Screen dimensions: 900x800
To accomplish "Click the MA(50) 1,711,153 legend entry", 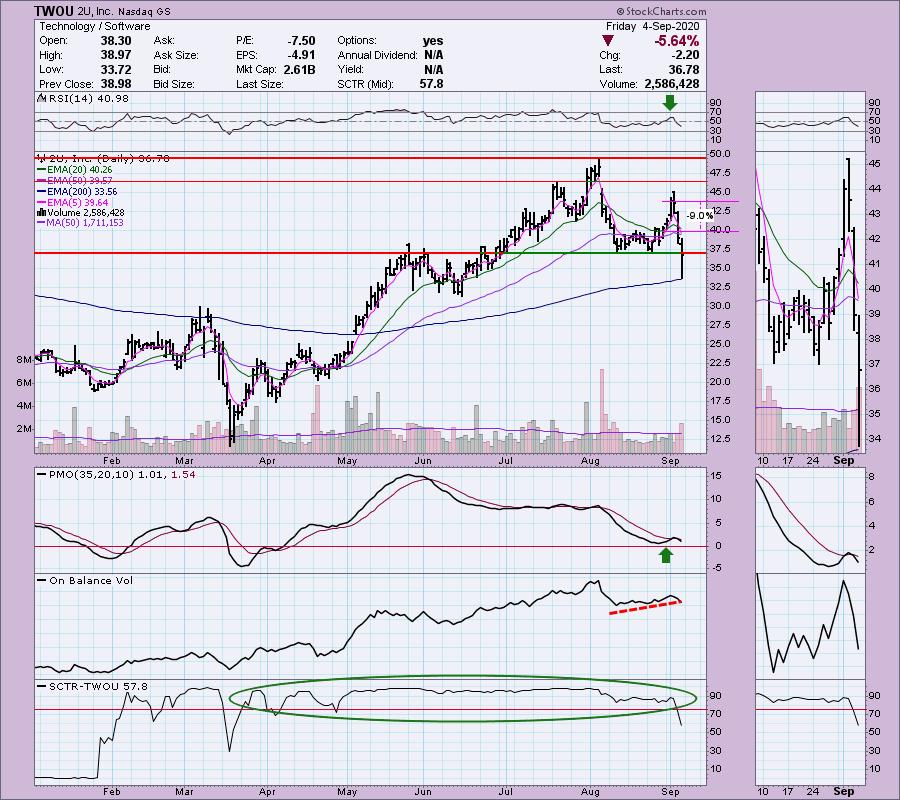I will (86, 223).
